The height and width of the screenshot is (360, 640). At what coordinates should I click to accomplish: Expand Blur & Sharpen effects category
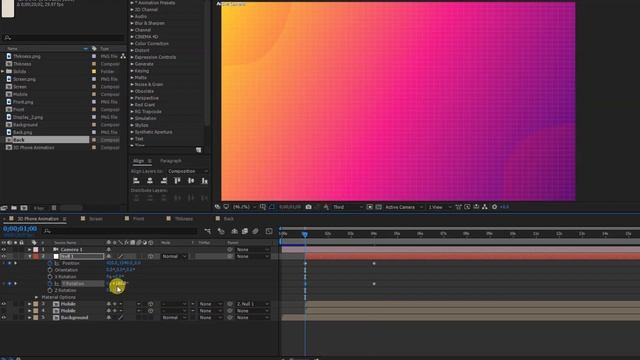(x=132, y=23)
